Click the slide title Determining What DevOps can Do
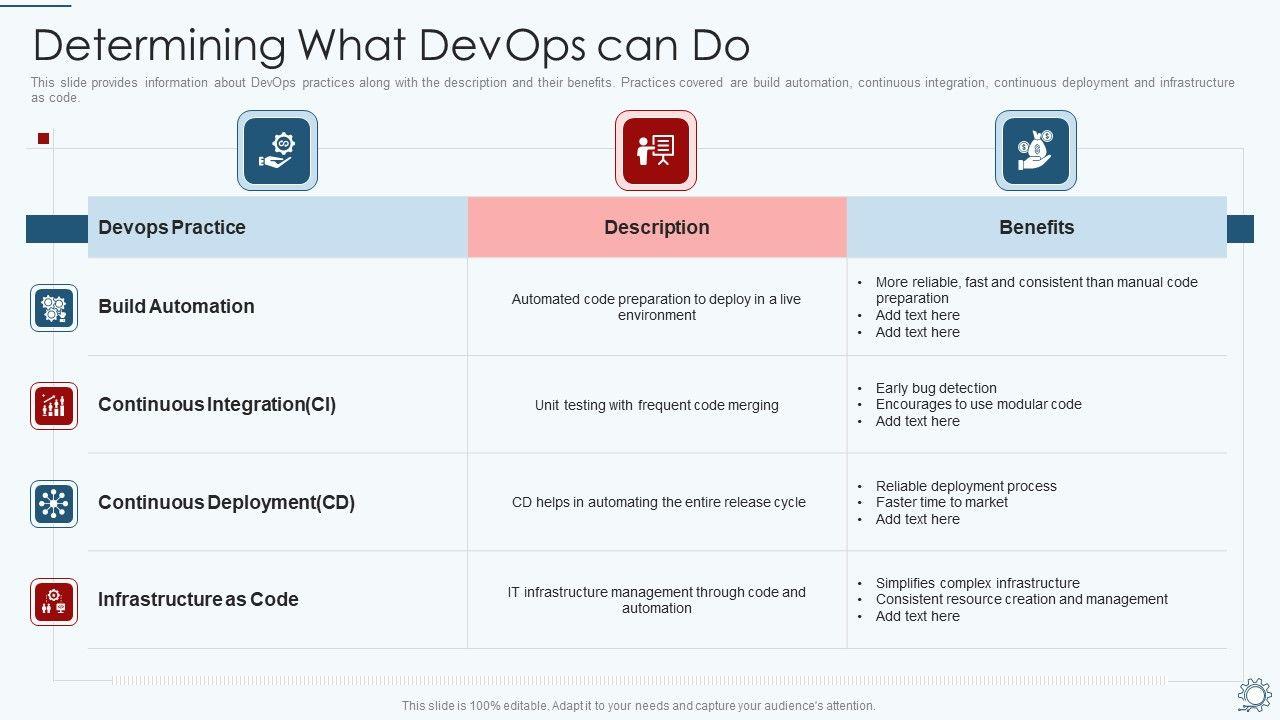The image size is (1280, 720). [x=392, y=45]
